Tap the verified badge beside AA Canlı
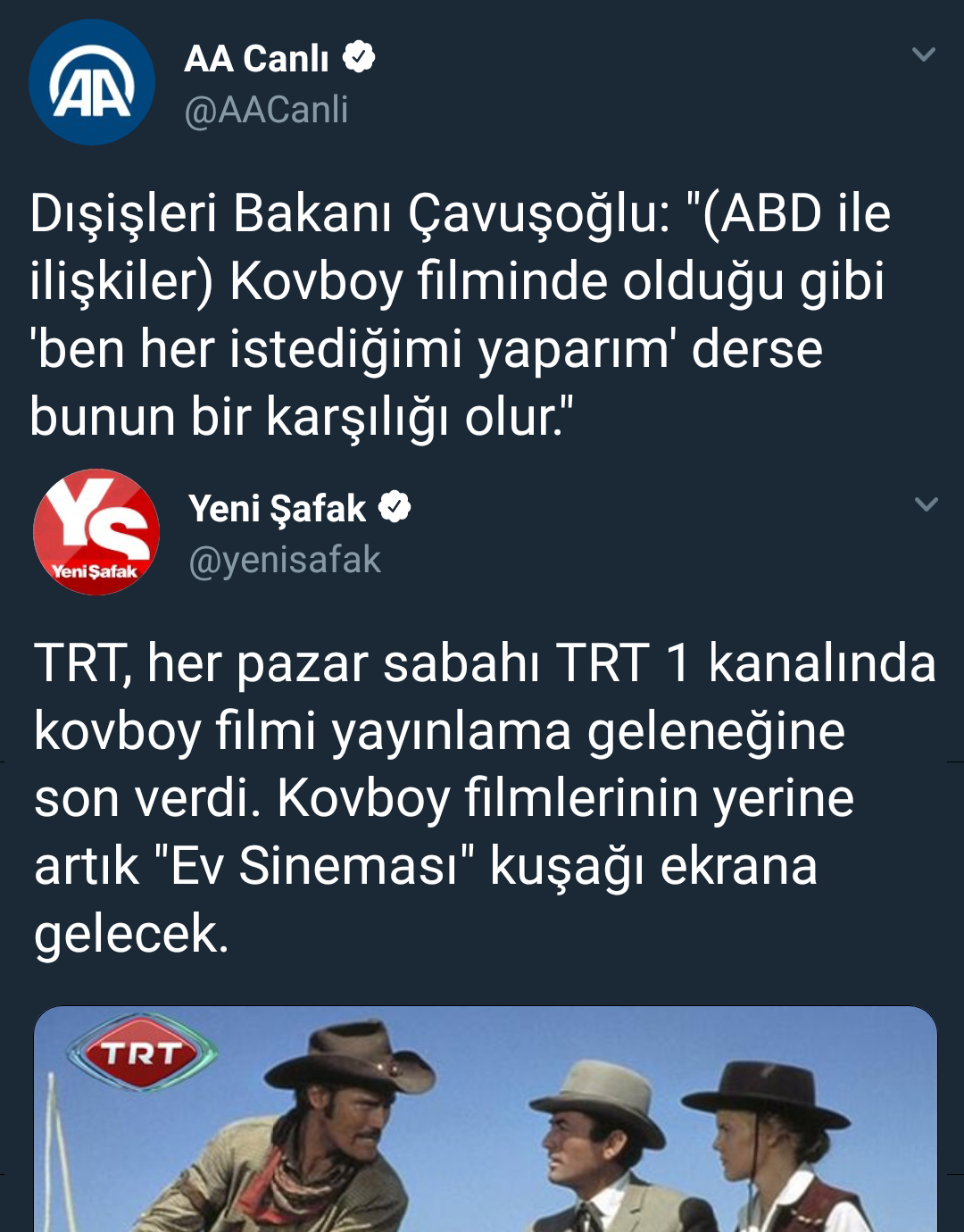 click(359, 57)
